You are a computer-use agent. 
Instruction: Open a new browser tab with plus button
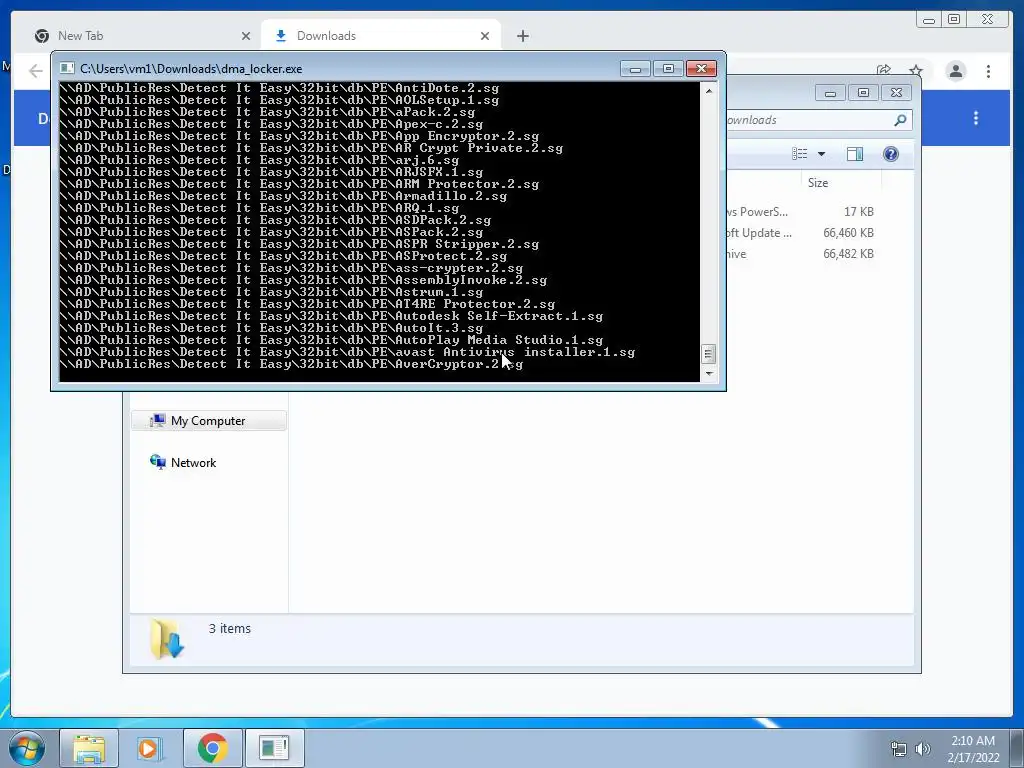tap(522, 36)
